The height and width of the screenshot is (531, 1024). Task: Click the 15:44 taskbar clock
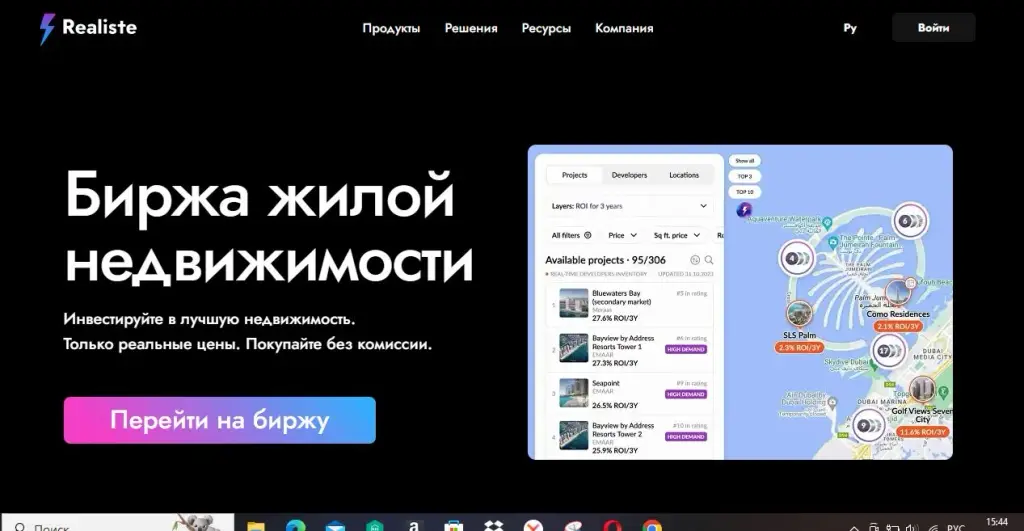997,523
